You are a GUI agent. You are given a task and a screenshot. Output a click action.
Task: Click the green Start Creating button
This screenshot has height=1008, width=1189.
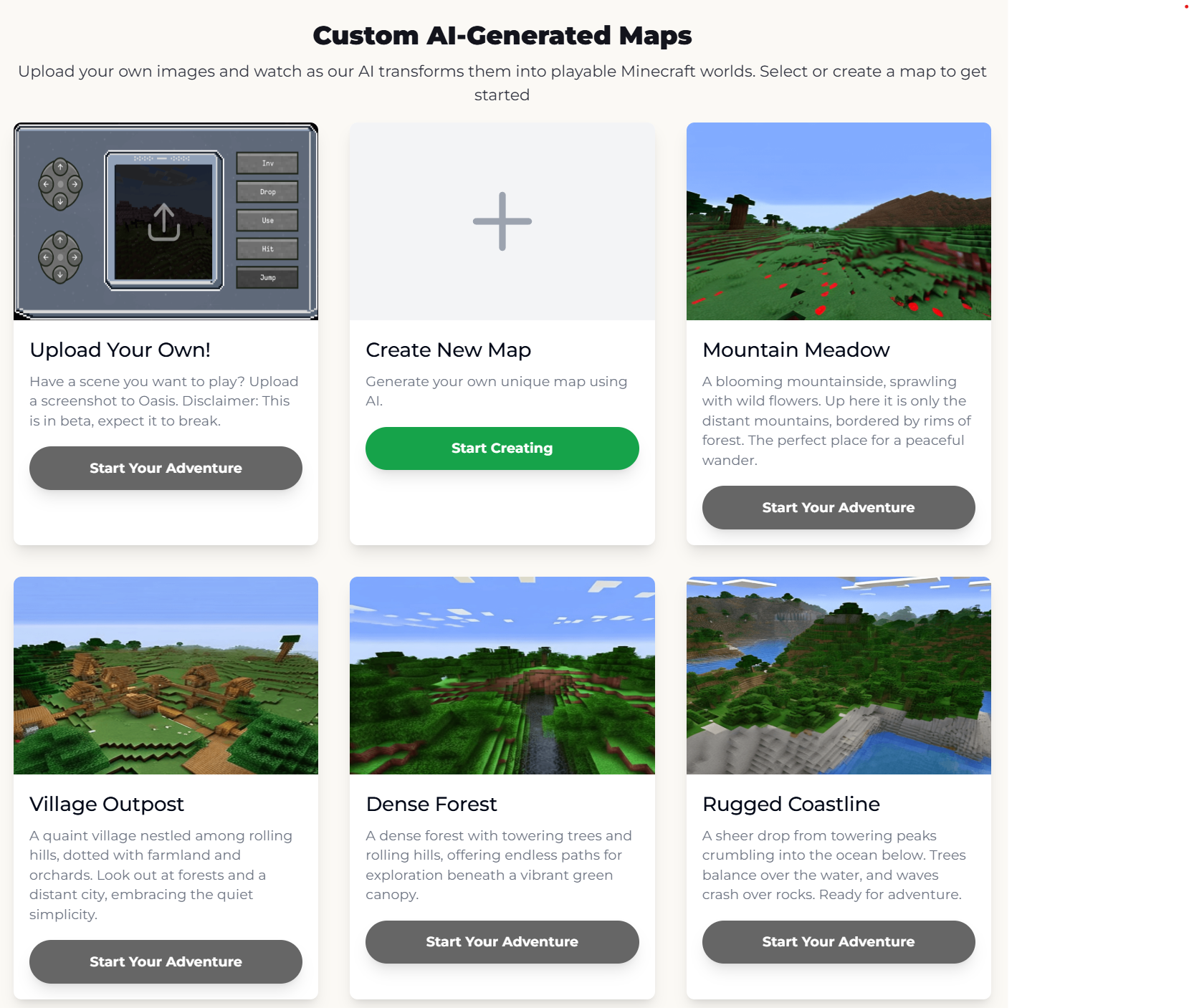502,448
